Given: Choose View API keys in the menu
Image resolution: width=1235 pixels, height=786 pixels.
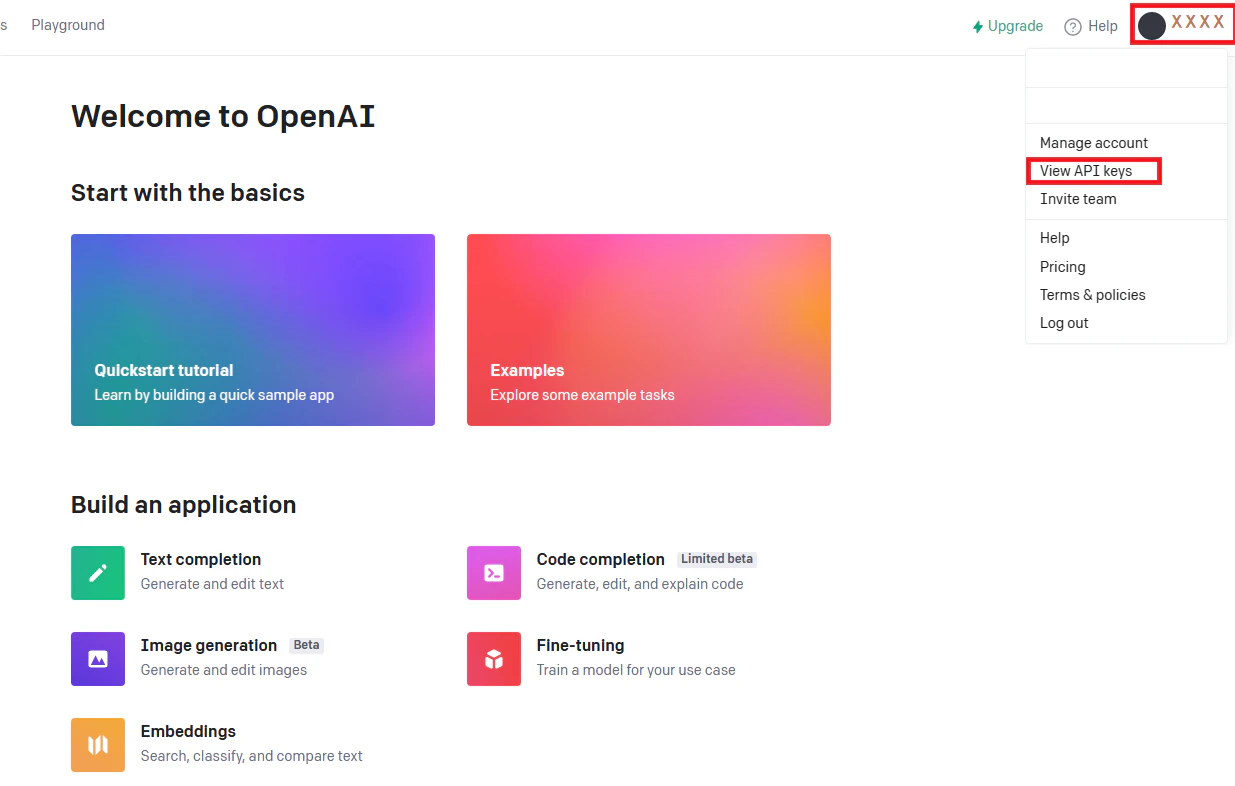Looking at the screenshot, I should tap(1086, 171).
